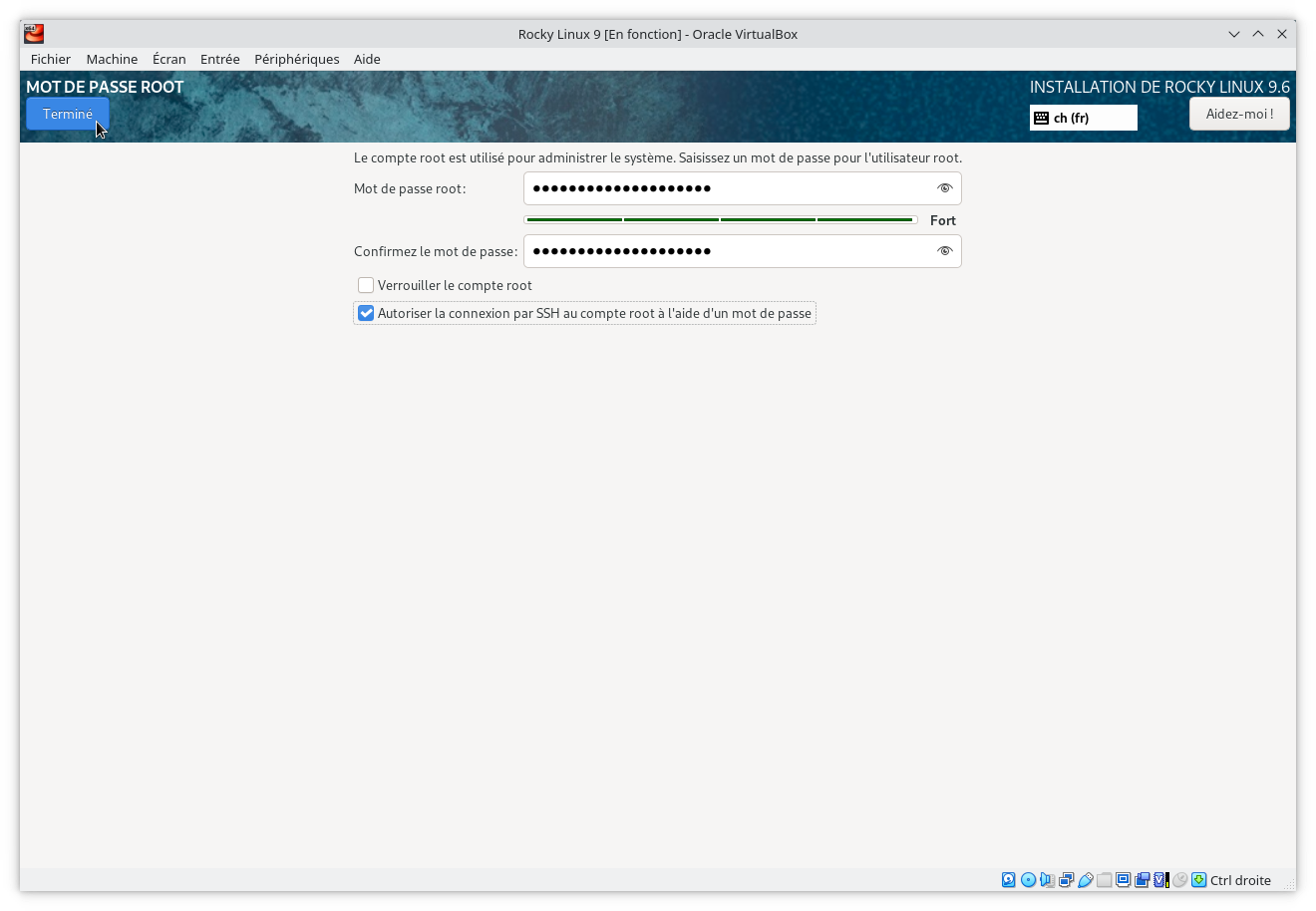Click the USB devices status icon
The height and width of the screenshot is (911, 1316).
[x=1085, y=880]
